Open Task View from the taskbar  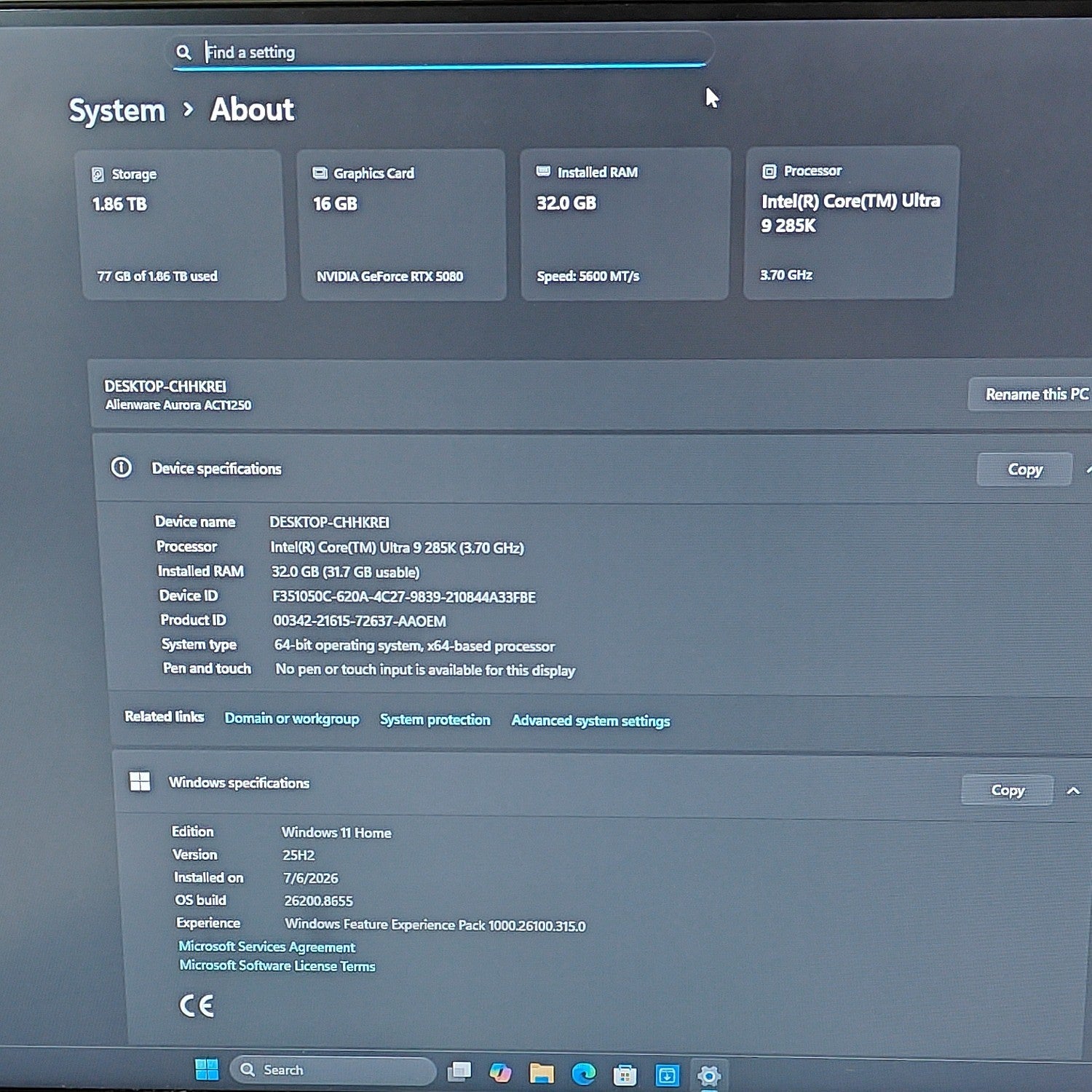[459, 1072]
